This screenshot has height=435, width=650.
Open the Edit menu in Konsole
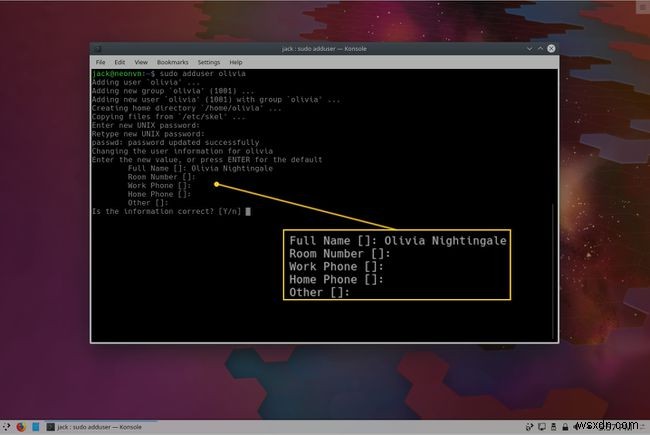pos(120,62)
